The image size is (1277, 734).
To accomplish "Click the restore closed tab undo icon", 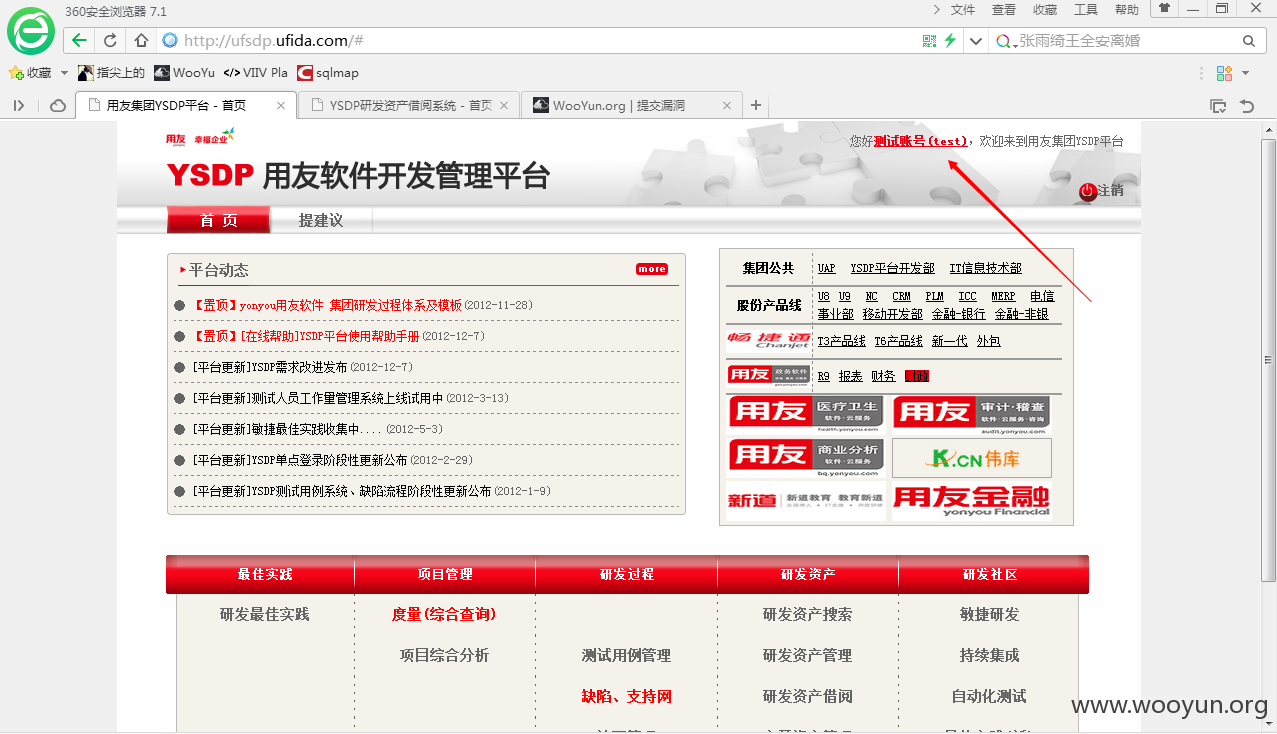I will [x=1246, y=105].
